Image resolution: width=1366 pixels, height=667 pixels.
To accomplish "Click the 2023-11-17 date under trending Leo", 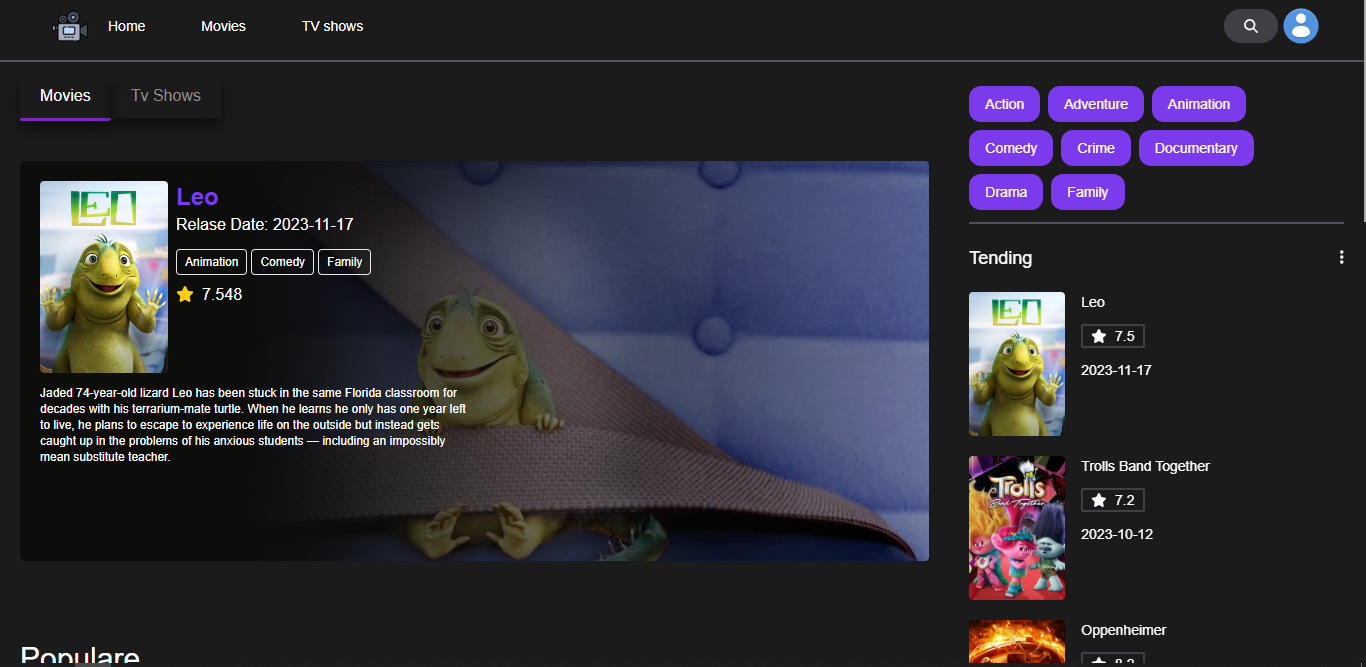I will click(x=1116, y=370).
